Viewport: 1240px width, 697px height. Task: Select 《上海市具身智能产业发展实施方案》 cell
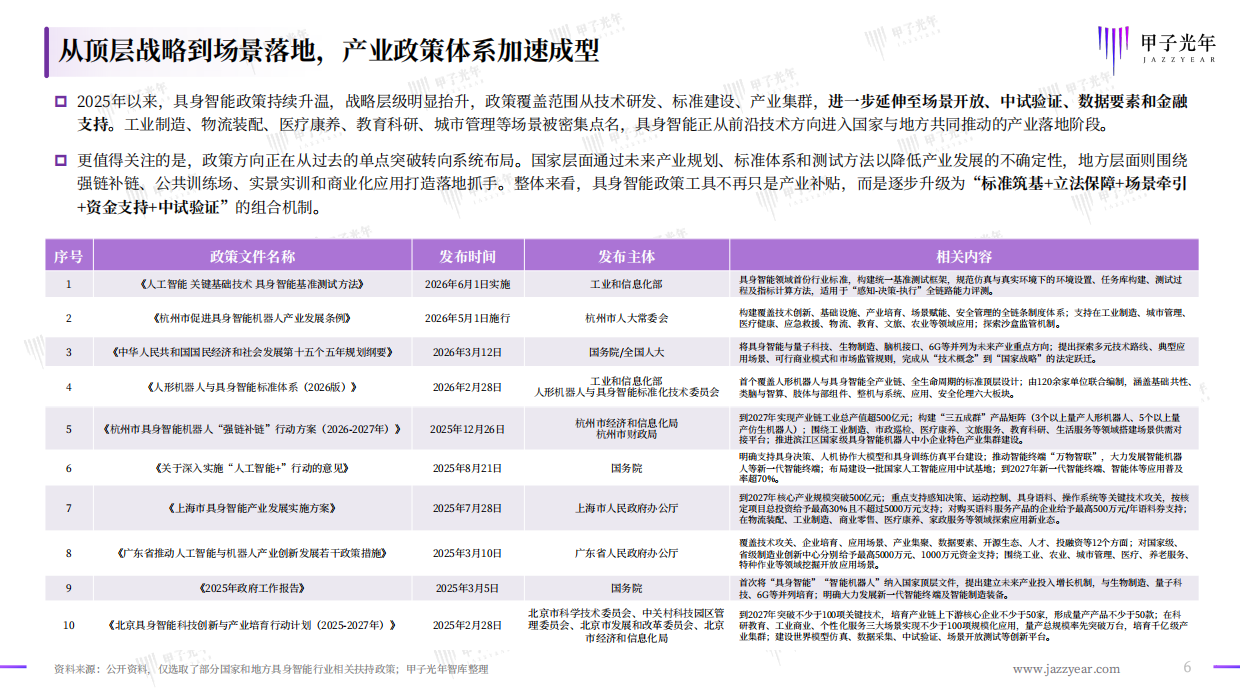click(253, 508)
